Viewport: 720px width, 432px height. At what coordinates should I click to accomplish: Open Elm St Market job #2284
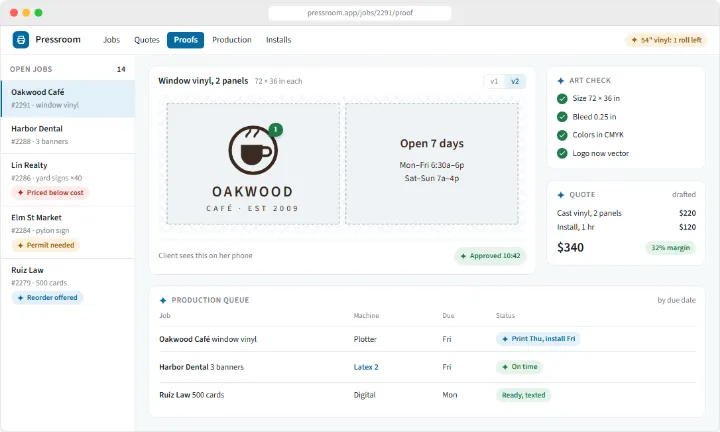click(68, 232)
